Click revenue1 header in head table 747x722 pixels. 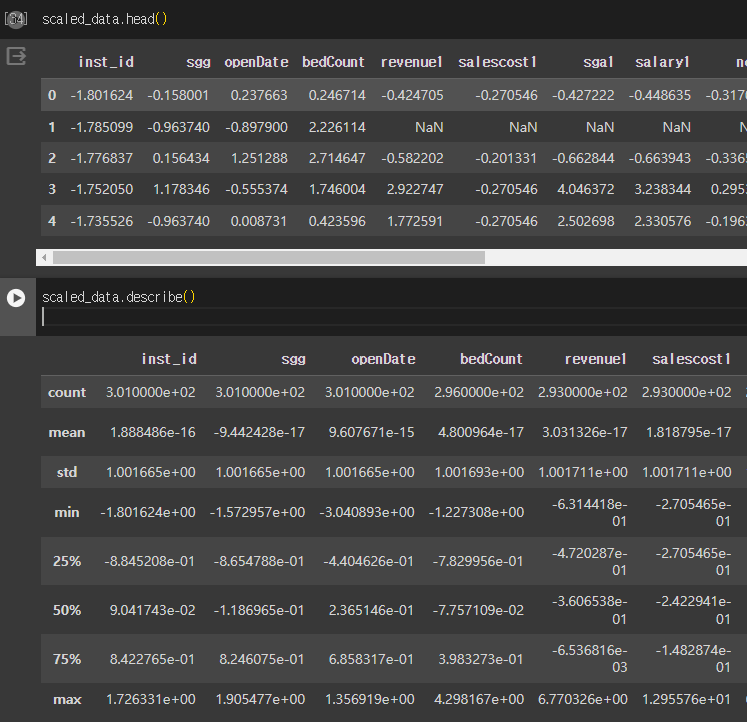pyautogui.click(x=412, y=62)
